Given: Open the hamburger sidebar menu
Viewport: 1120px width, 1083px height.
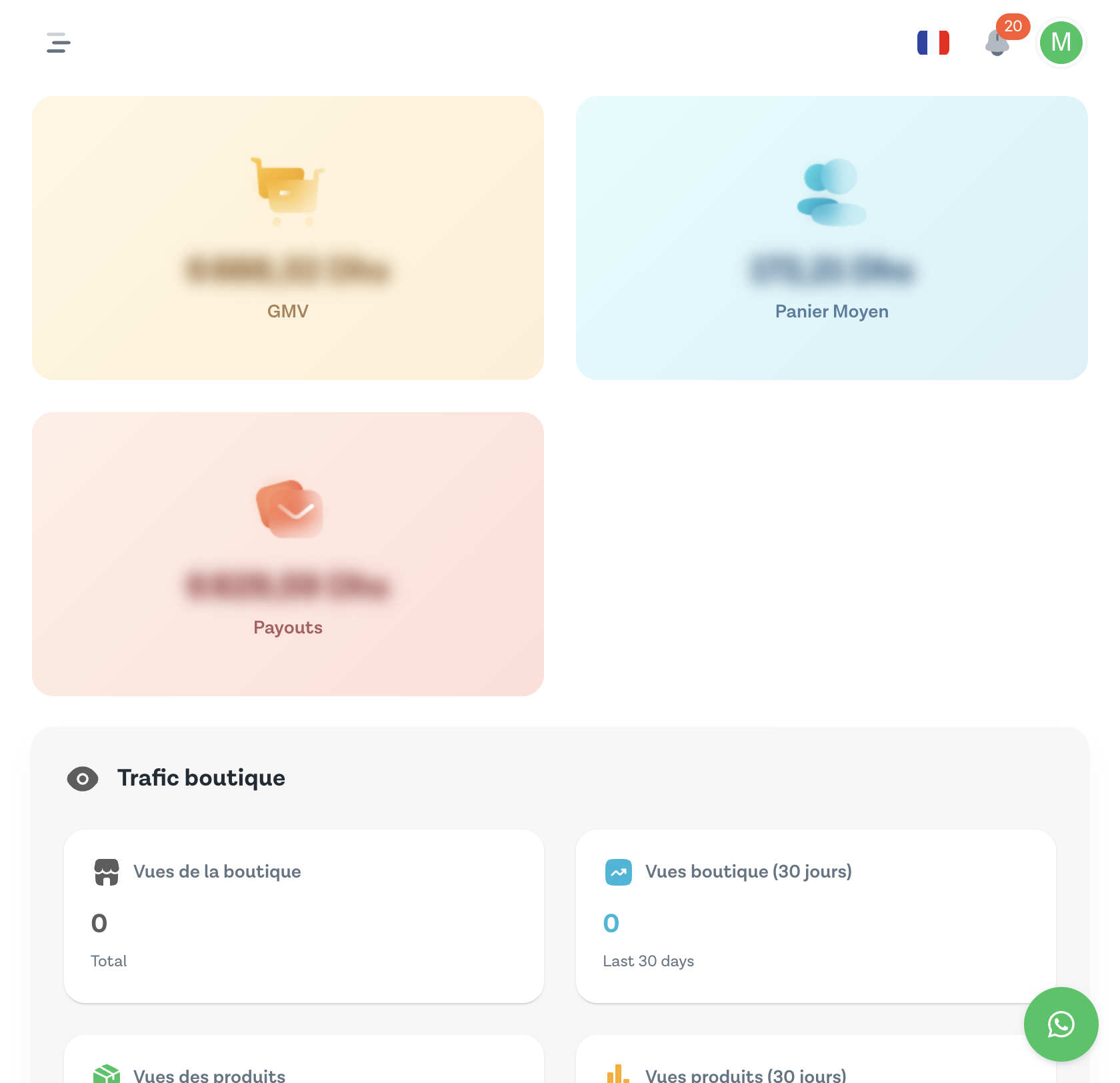Looking at the screenshot, I should [x=59, y=43].
